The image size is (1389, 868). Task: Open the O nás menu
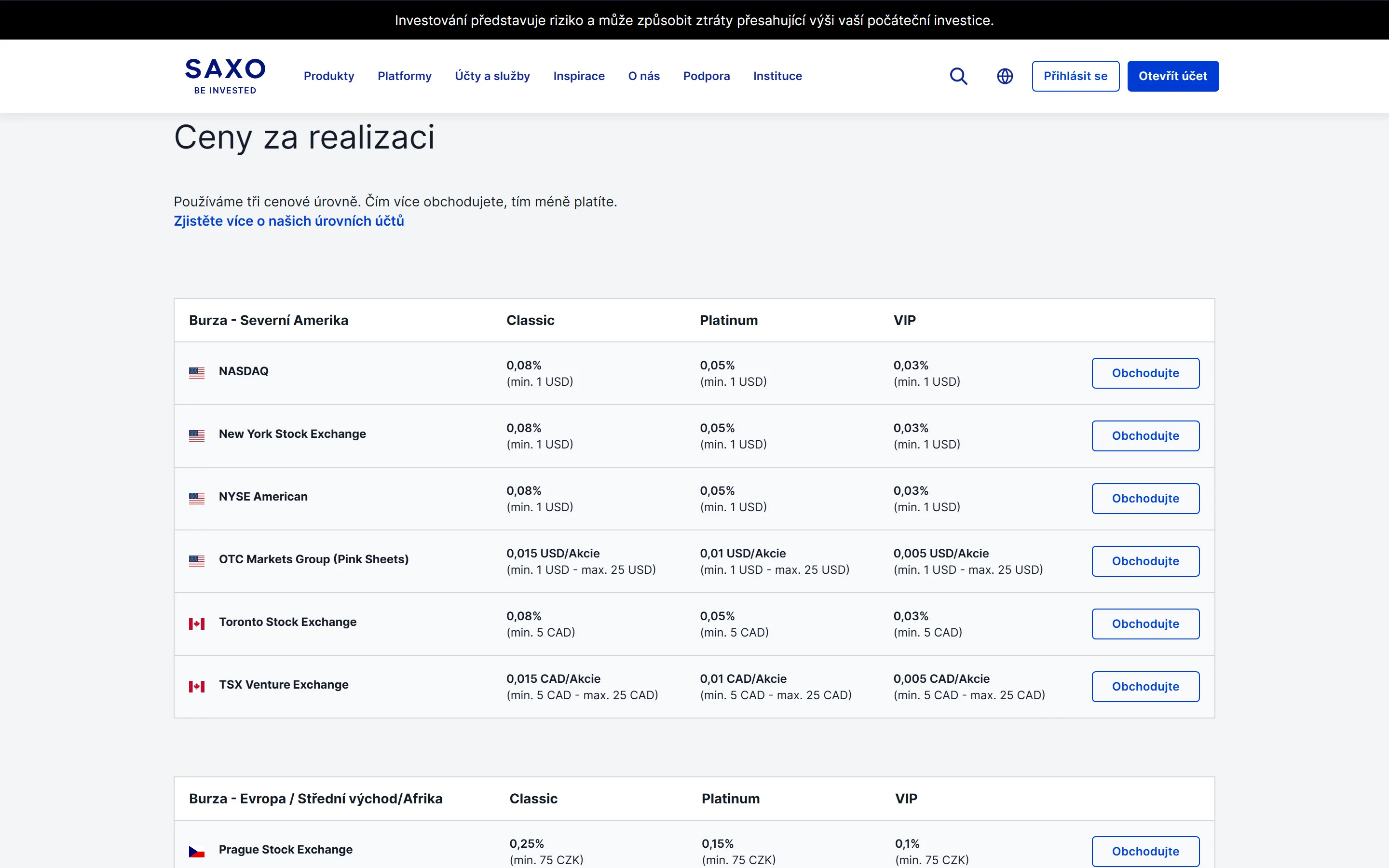[x=643, y=76]
